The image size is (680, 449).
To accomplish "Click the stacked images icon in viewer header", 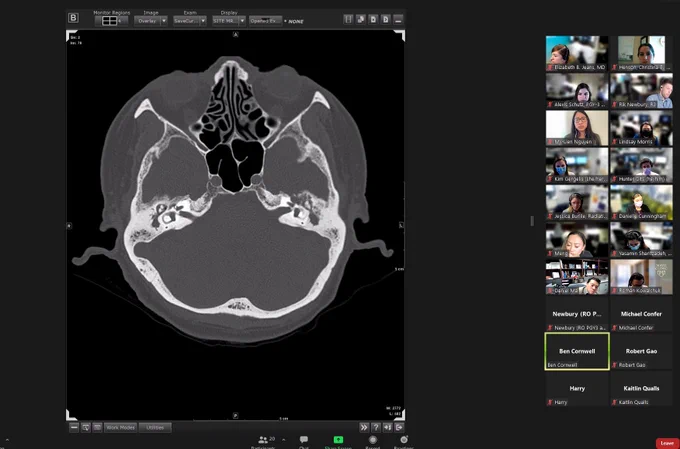I will 361,19.
